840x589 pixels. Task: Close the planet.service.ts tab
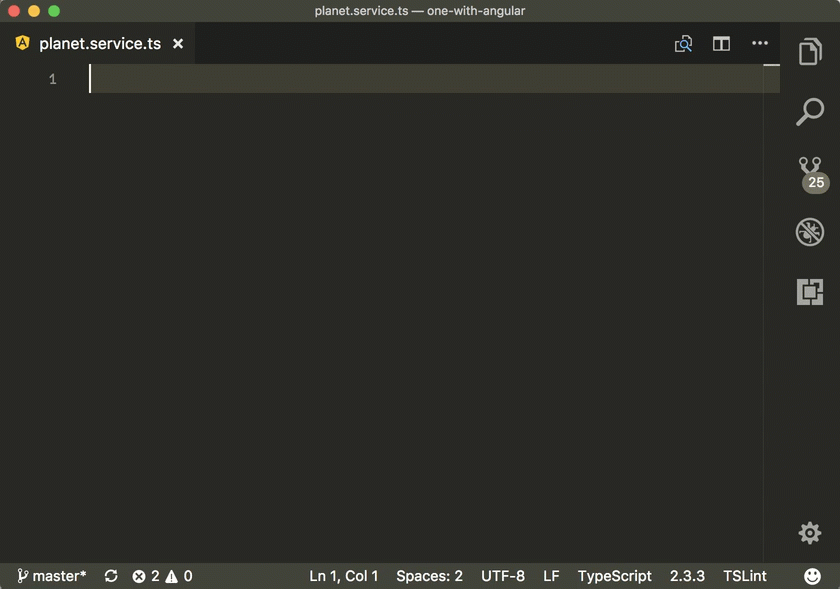[x=177, y=43]
